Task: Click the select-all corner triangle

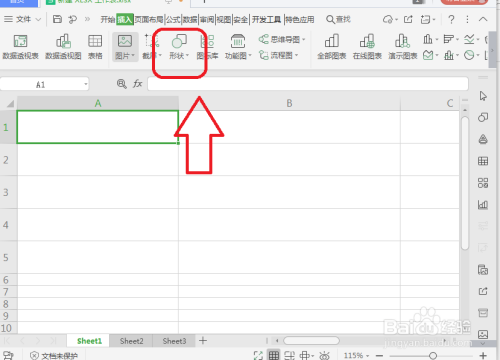Action: coord(9,104)
